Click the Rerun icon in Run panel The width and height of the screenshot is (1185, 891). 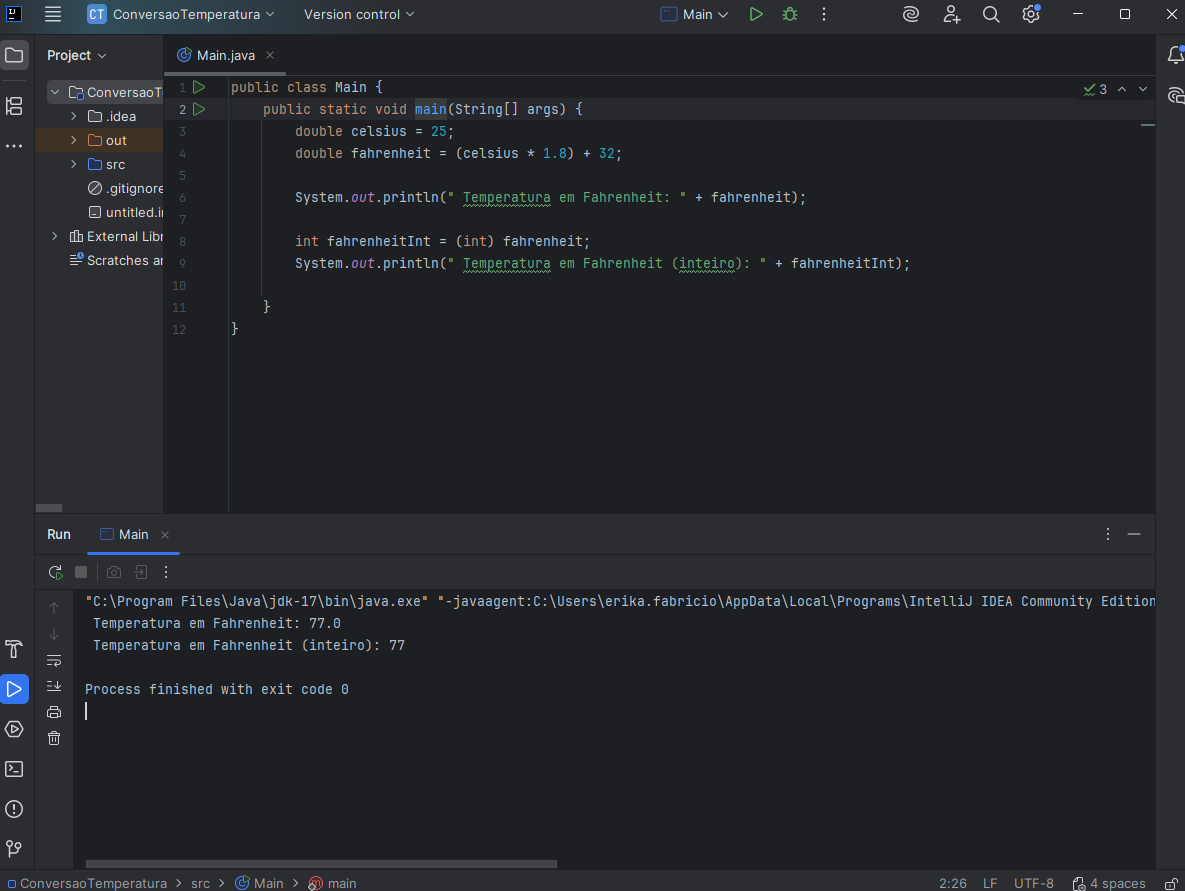55,572
